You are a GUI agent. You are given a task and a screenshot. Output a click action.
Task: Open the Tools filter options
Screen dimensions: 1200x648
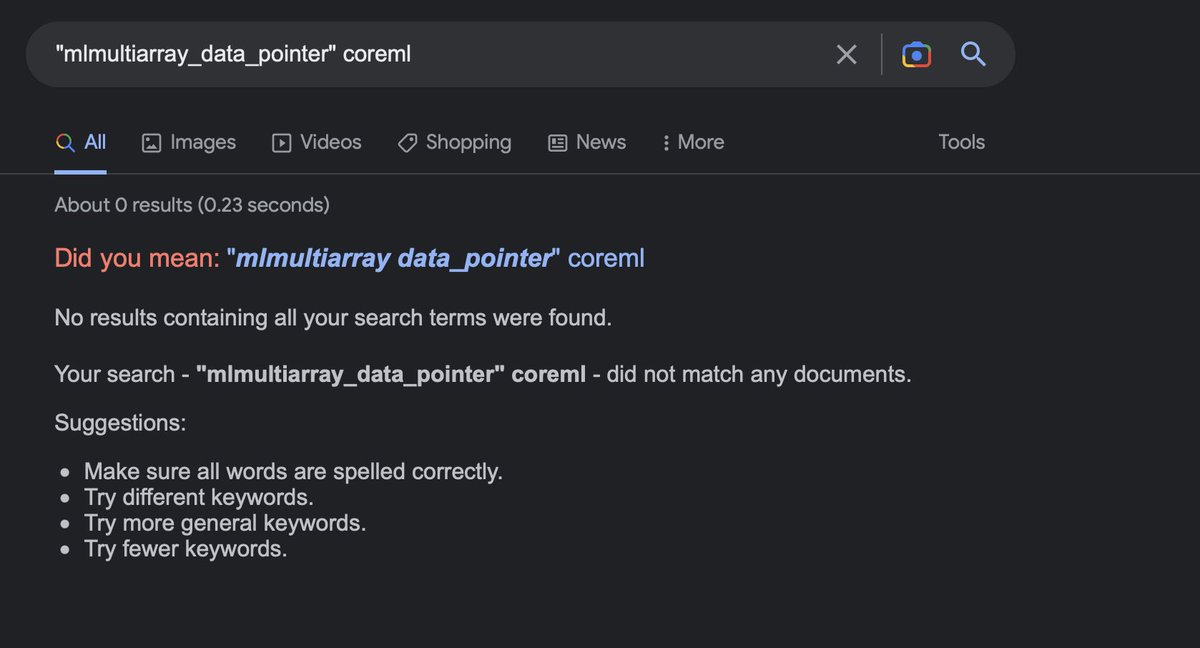pos(961,142)
